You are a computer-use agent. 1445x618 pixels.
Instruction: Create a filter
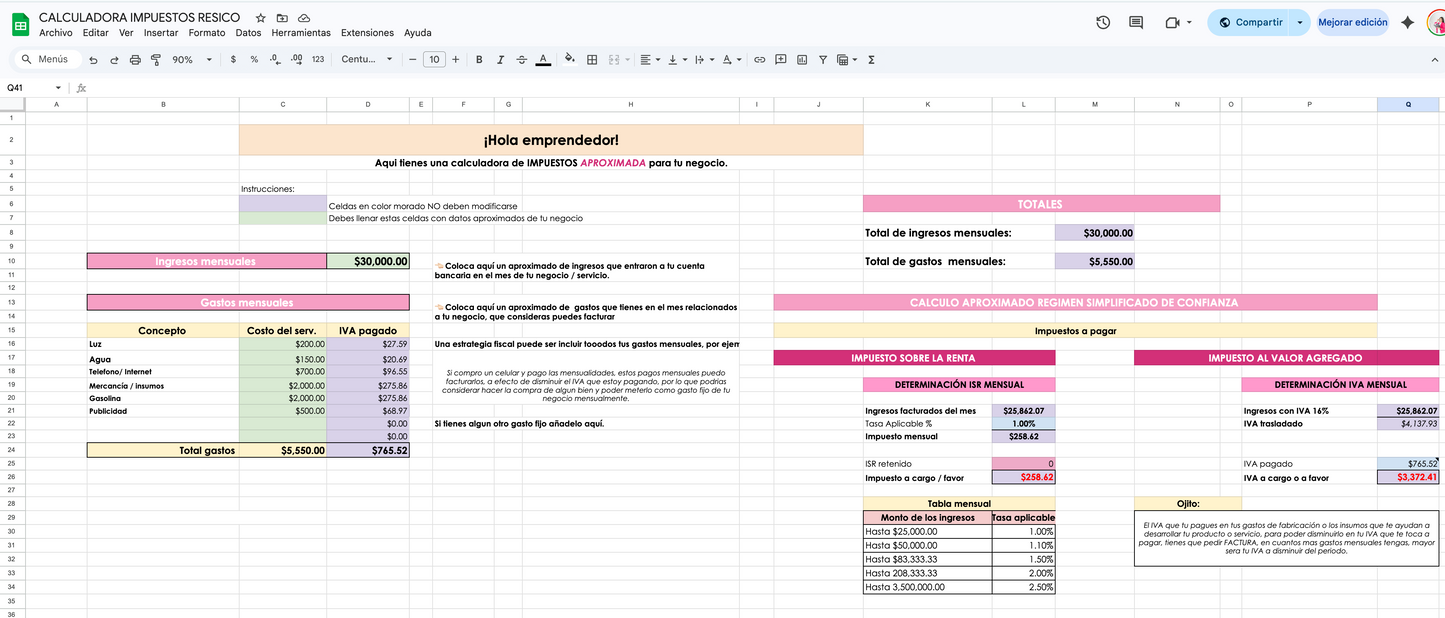pyautogui.click(x=822, y=59)
